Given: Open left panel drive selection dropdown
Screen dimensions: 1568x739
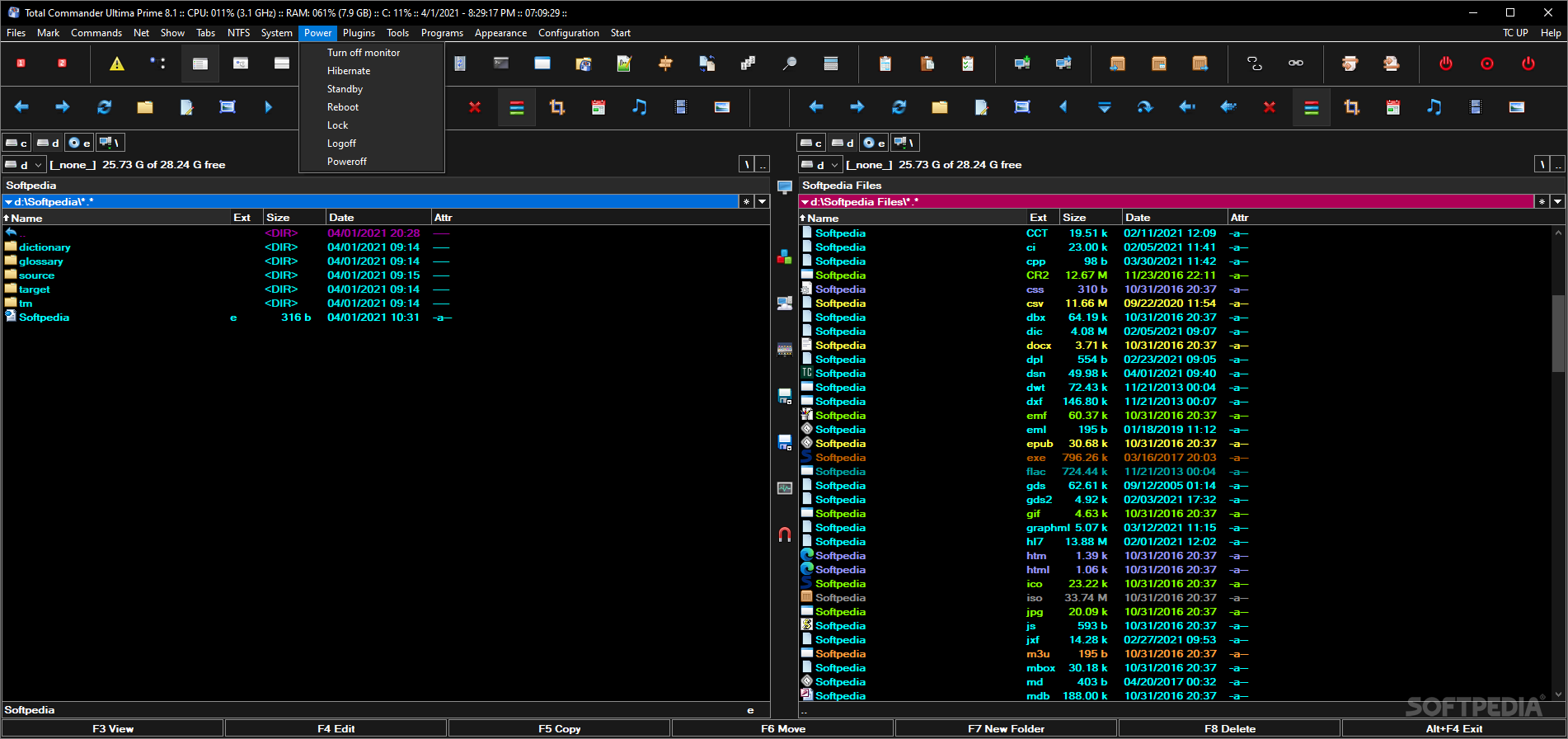Looking at the screenshot, I should (24, 165).
